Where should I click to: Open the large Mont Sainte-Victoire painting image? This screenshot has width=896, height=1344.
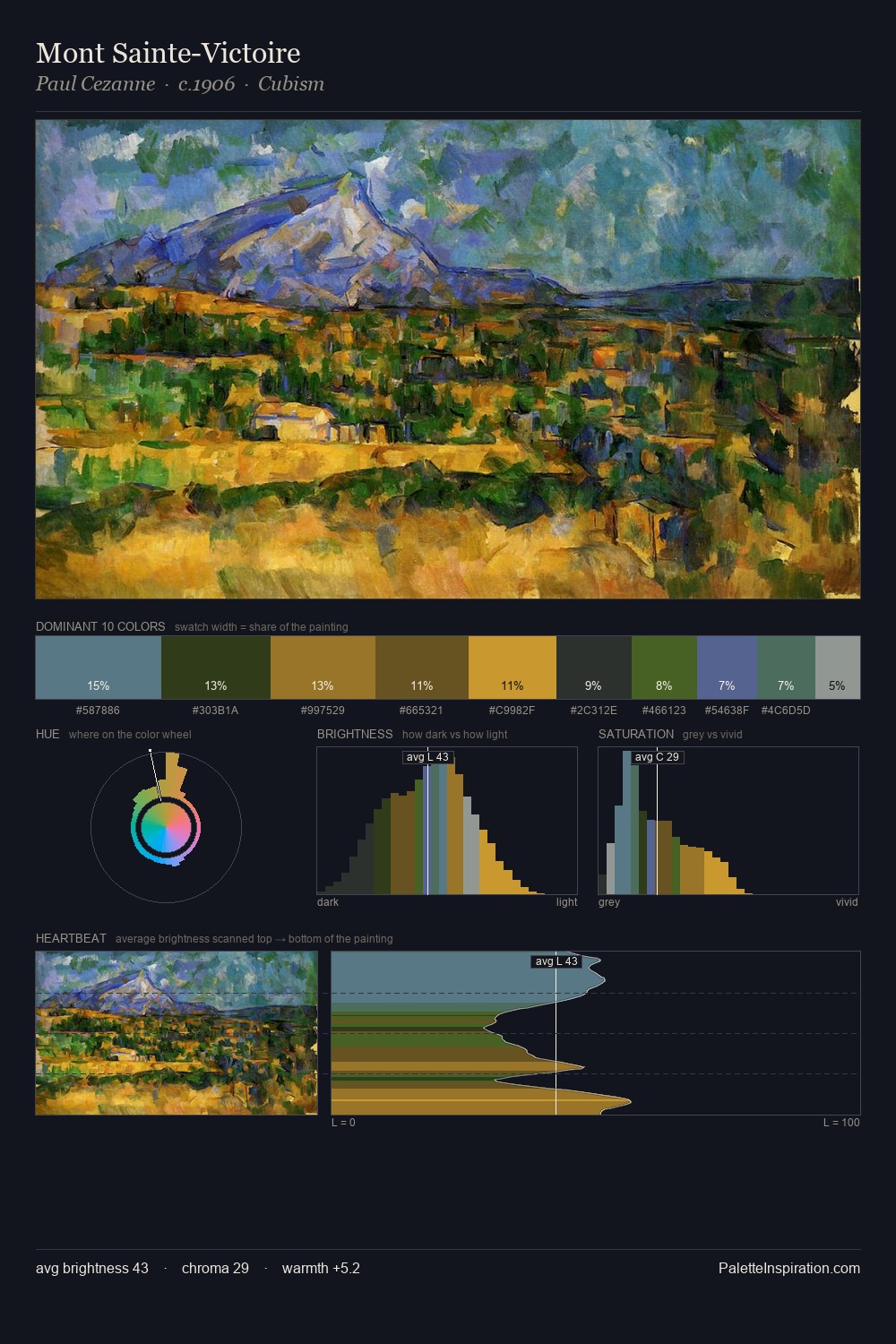[x=448, y=359]
